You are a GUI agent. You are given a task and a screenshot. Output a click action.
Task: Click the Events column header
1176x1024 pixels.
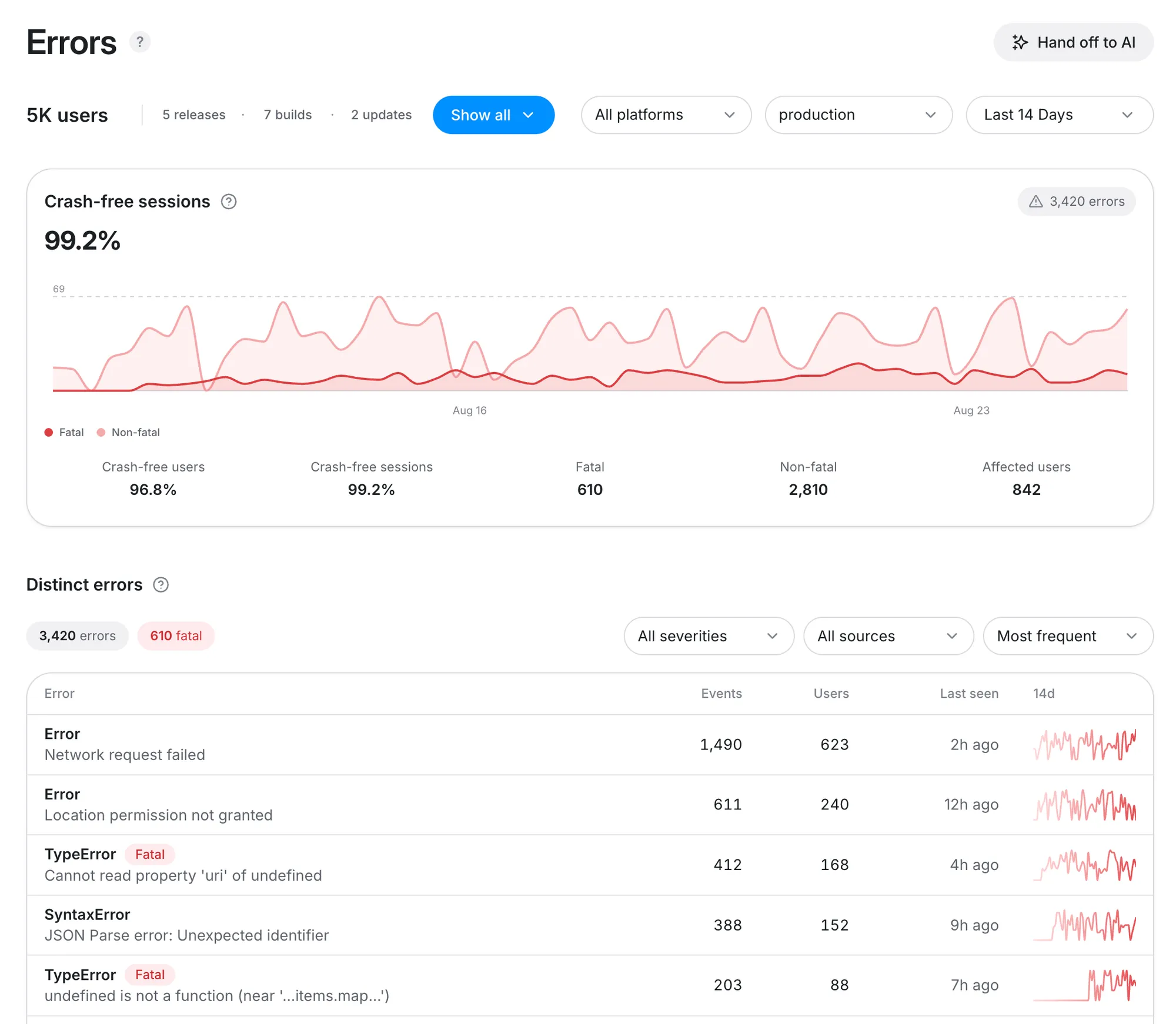pyautogui.click(x=721, y=694)
